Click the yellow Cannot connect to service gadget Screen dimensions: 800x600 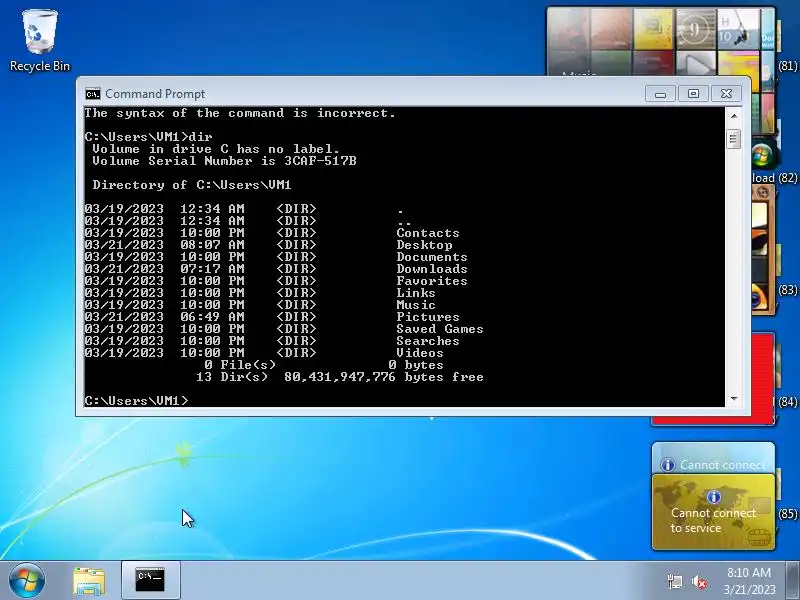tap(713, 512)
